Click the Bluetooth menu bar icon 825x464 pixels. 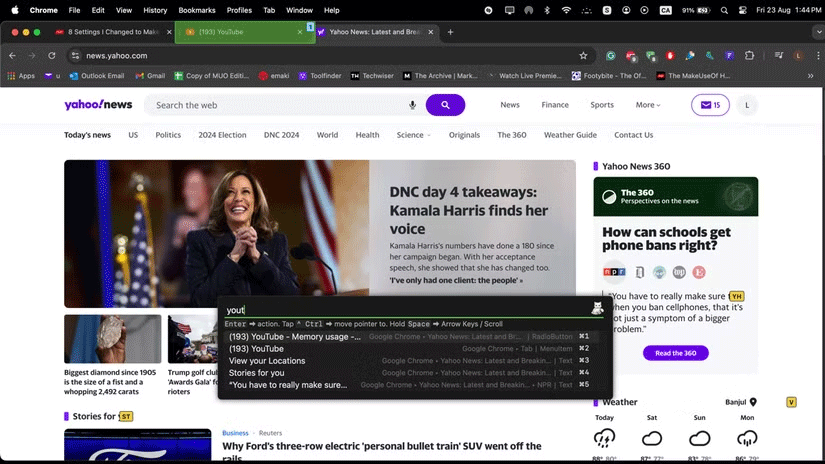tap(547, 10)
